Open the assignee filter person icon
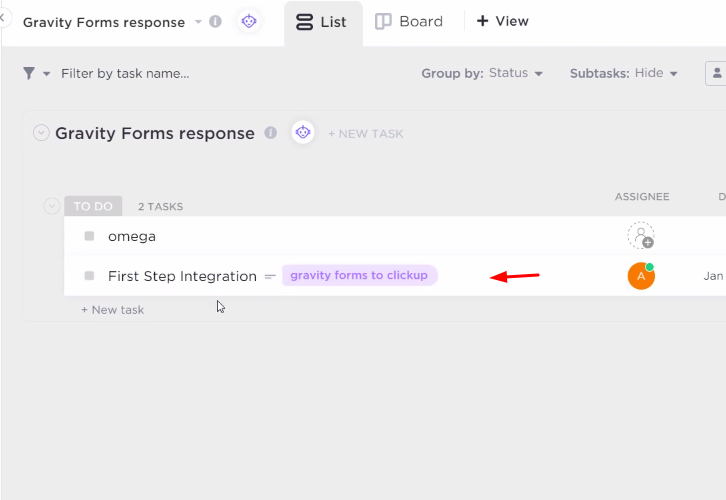This screenshot has height=500, width=726. pyautogui.click(x=716, y=73)
